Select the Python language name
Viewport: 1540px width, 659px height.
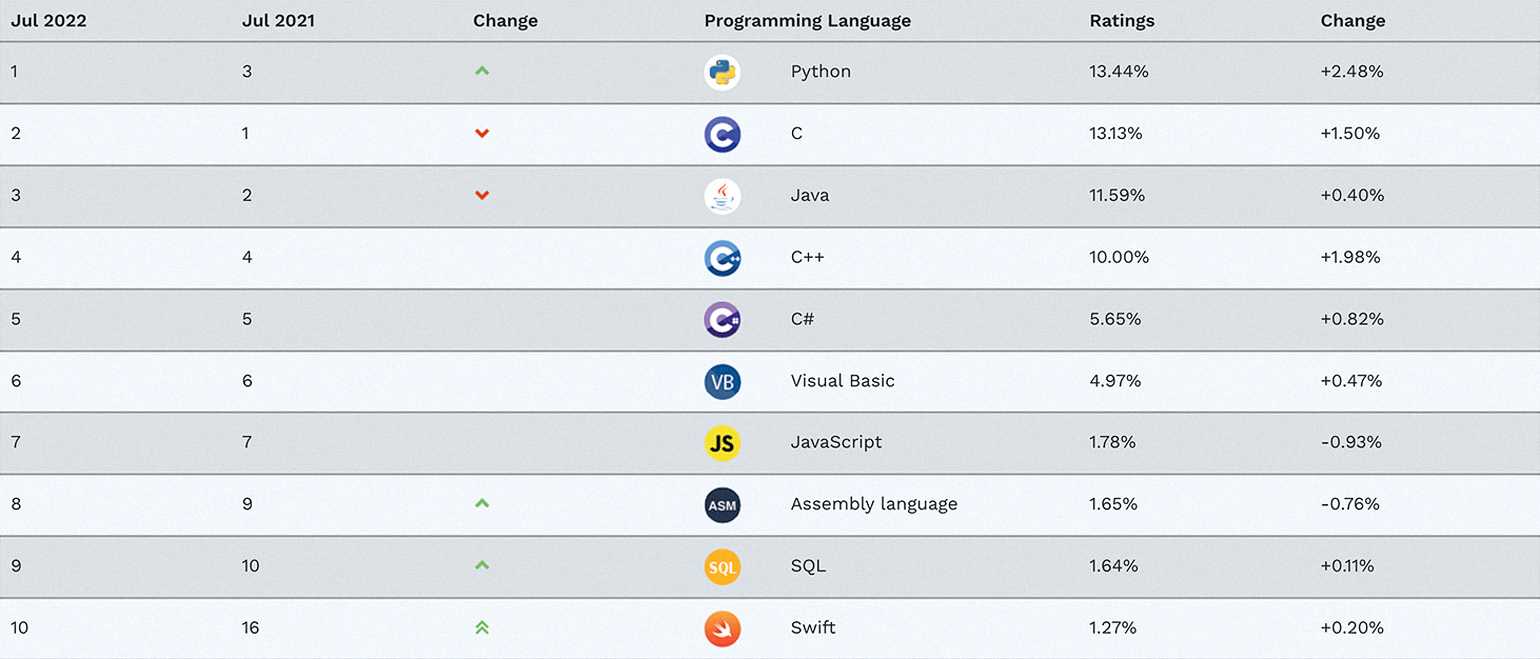(x=820, y=72)
